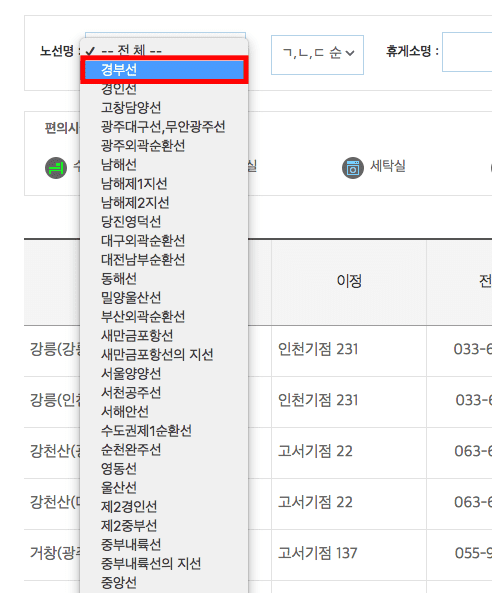This screenshot has height=593, width=492.
Task: Choose 경인선 from the route list
Action: coord(164,89)
